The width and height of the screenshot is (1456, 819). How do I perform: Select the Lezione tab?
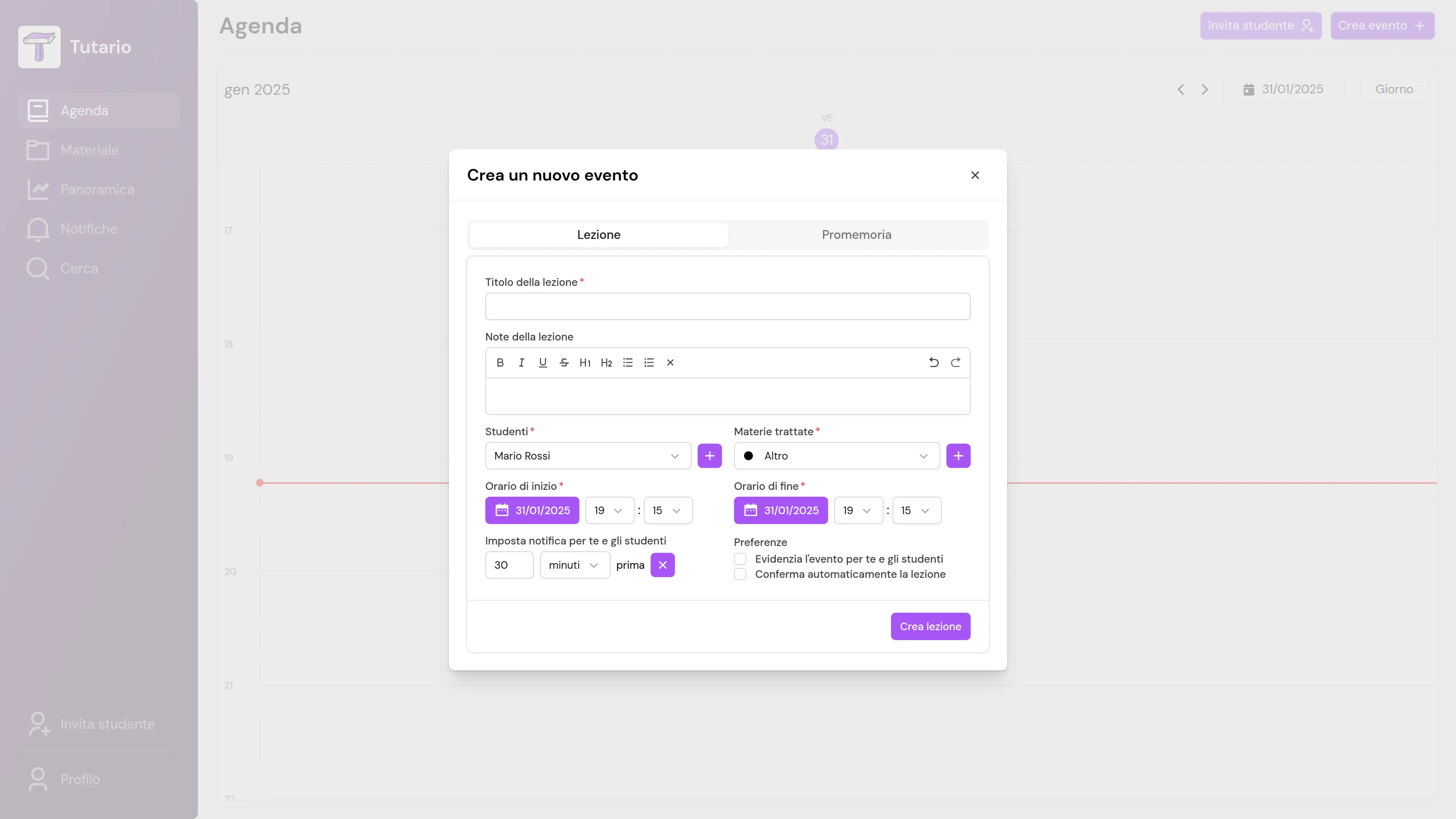pyautogui.click(x=599, y=235)
